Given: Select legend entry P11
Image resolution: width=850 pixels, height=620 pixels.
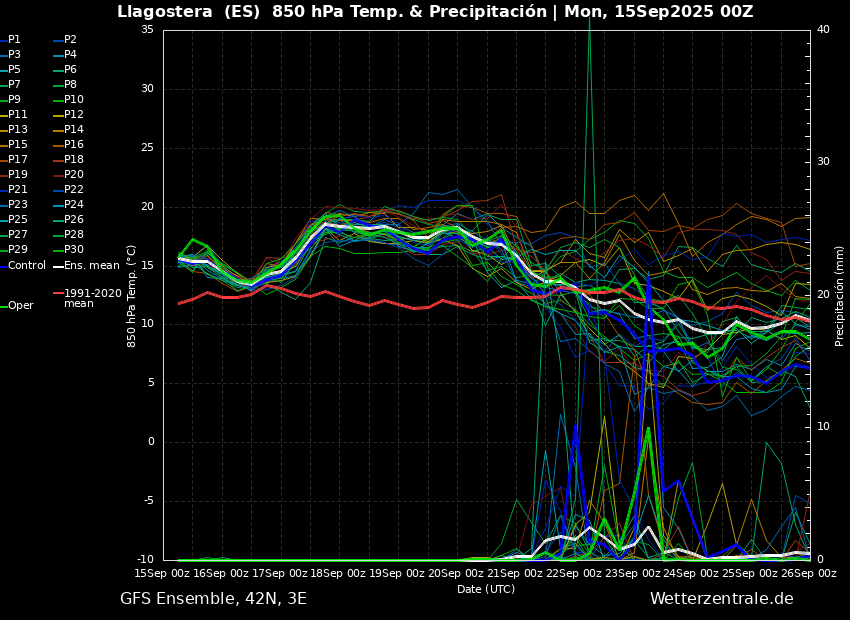Looking at the screenshot, I should [x=18, y=114].
